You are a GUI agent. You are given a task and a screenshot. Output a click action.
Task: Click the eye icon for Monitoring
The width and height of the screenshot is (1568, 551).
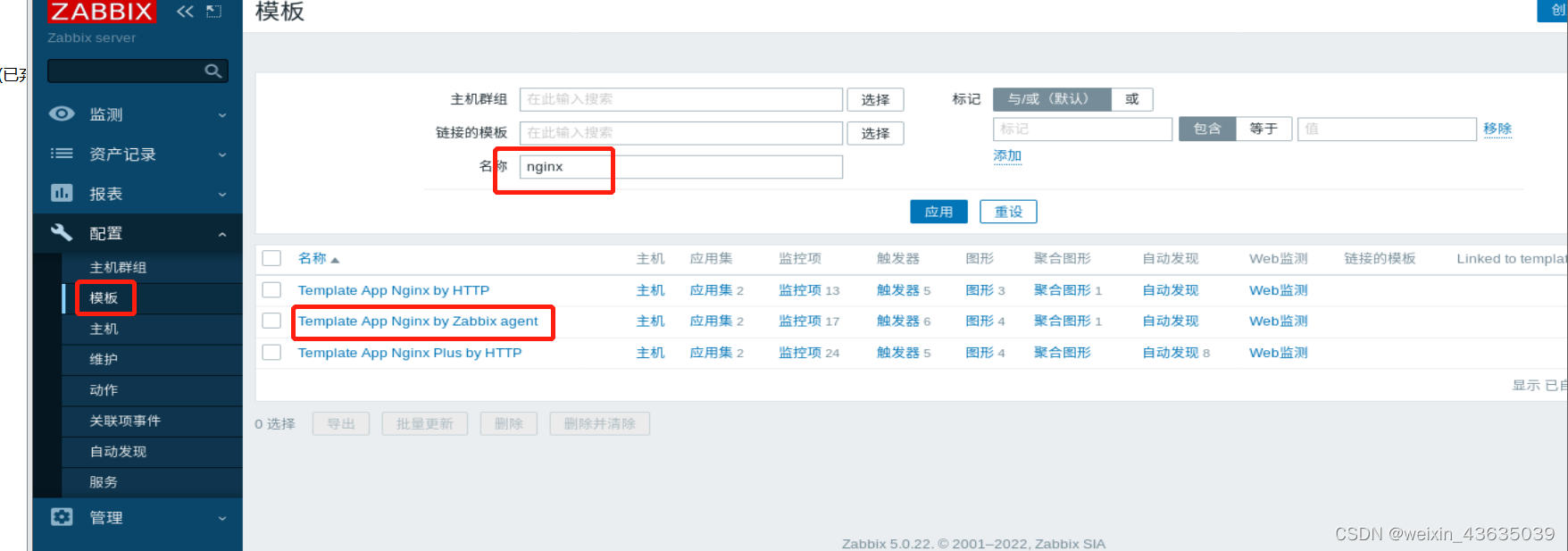(62, 114)
